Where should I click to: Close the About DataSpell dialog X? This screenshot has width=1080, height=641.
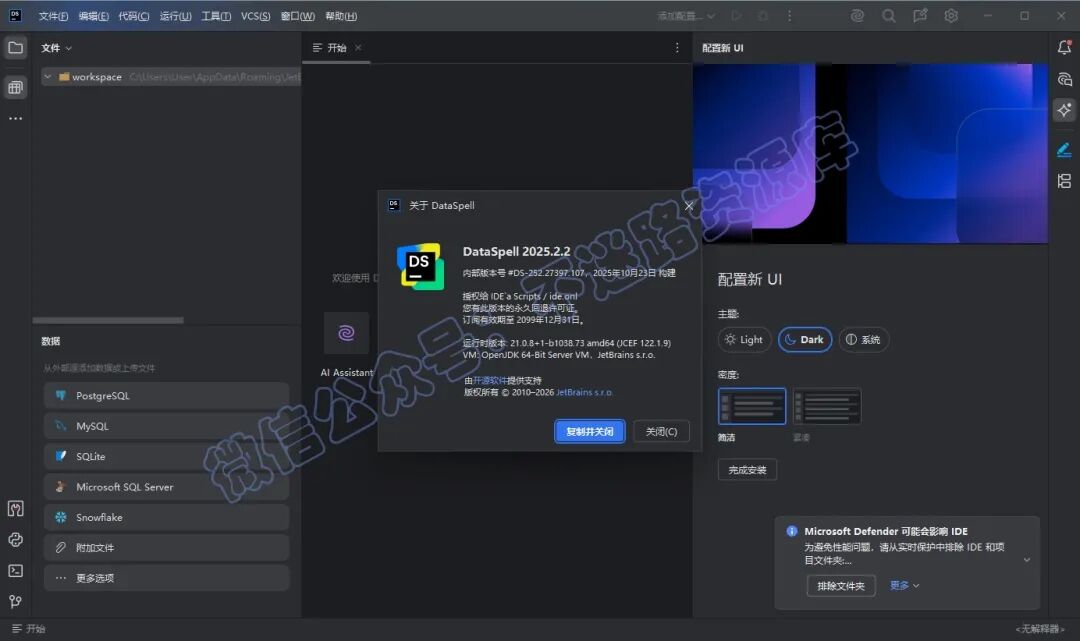pyautogui.click(x=689, y=205)
